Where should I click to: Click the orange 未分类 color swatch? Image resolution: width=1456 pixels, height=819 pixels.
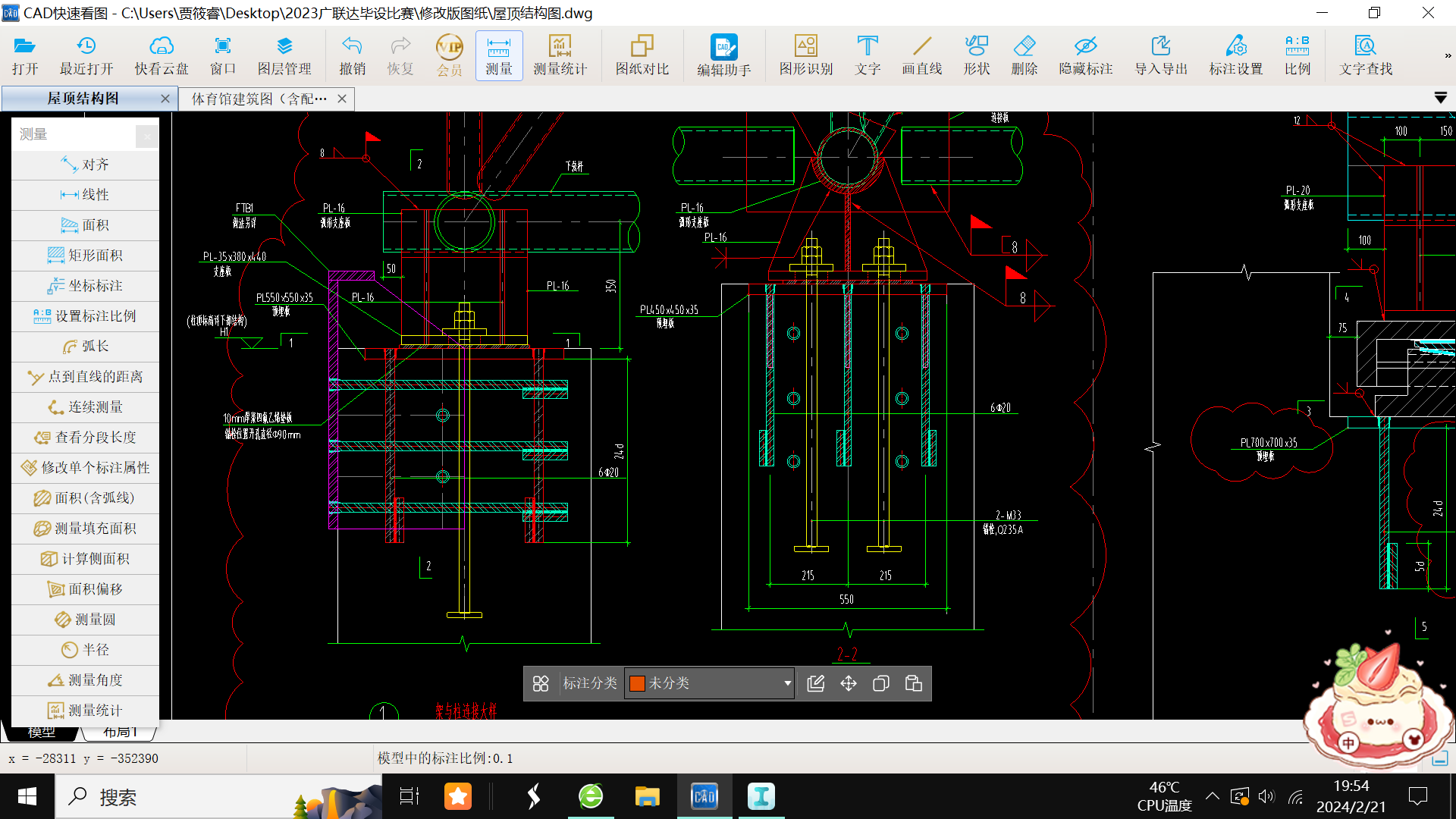[x=637, y=683]
